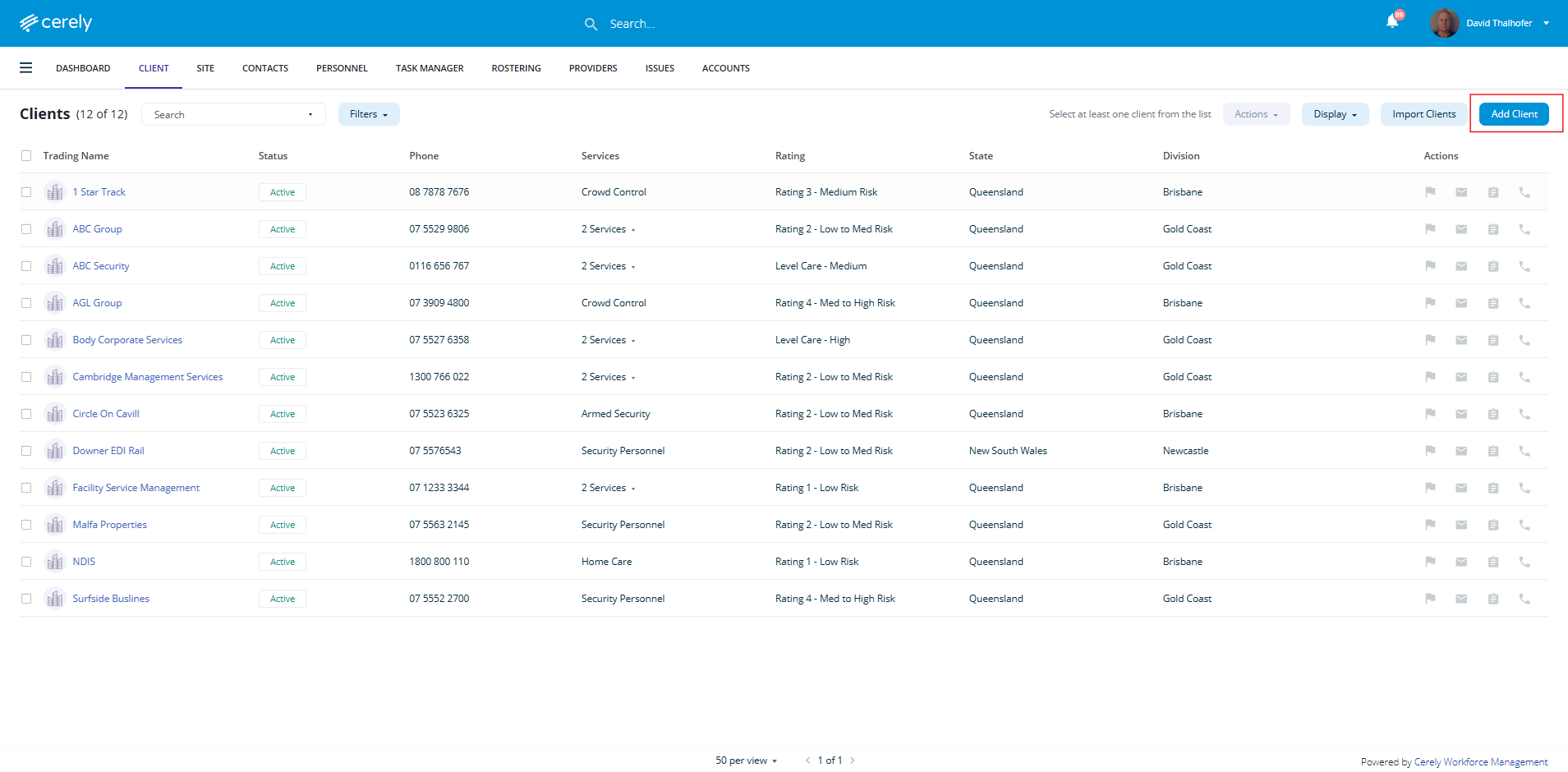
Task: Open the hamburger menu icon
Action: click(x=26, y=68)
